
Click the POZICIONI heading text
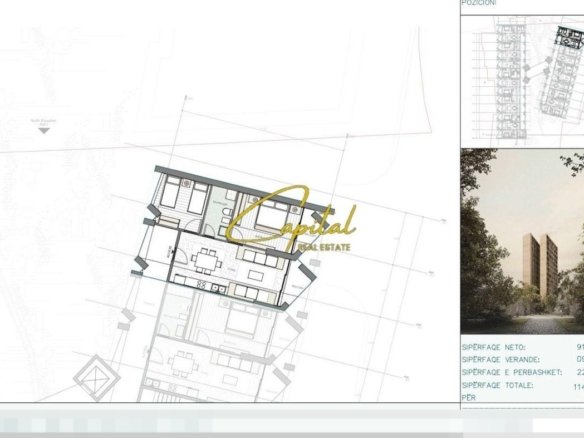click(479, 3)
